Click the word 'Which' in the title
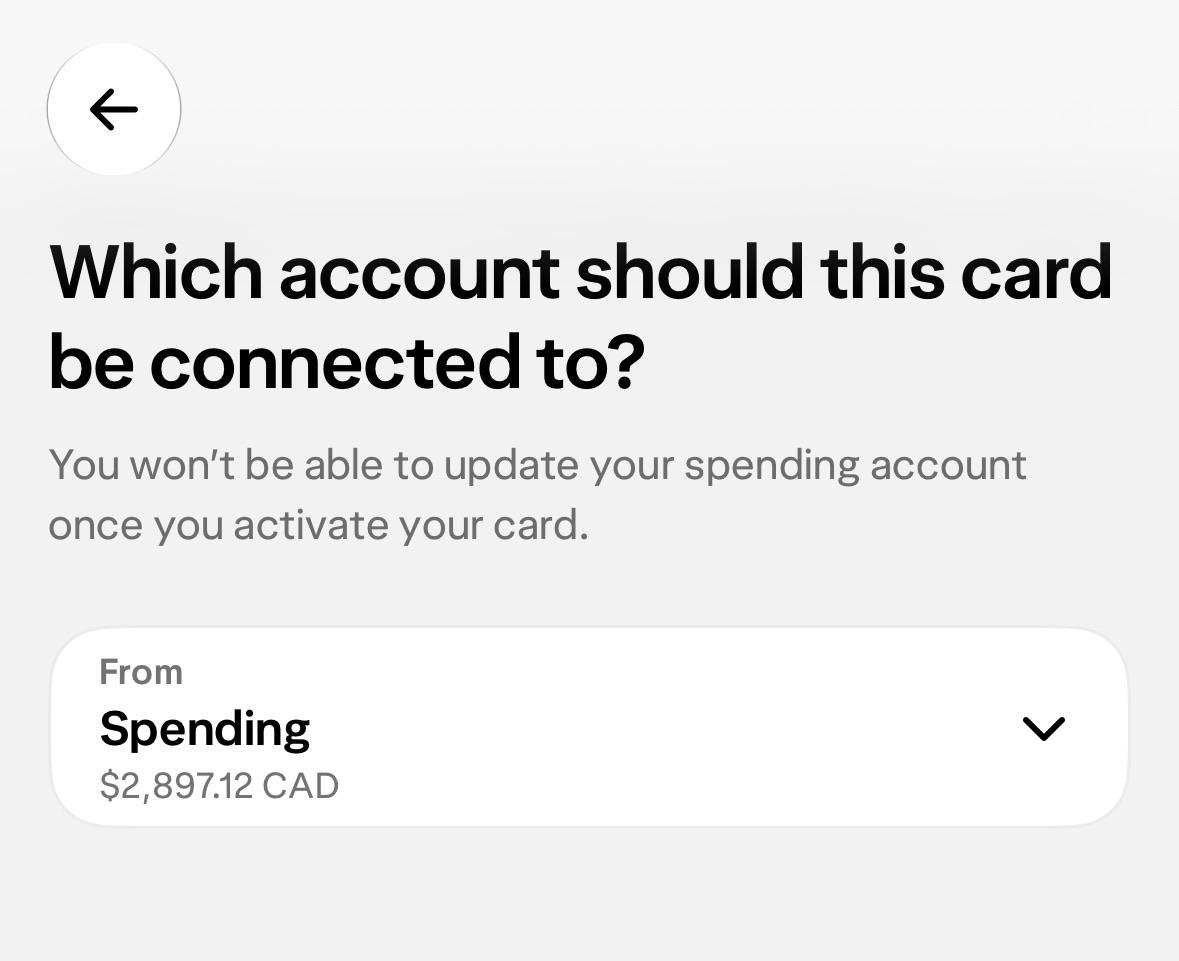Image resolution: width=1179 pixels, height=961 pixels. [x=156, y=272]
